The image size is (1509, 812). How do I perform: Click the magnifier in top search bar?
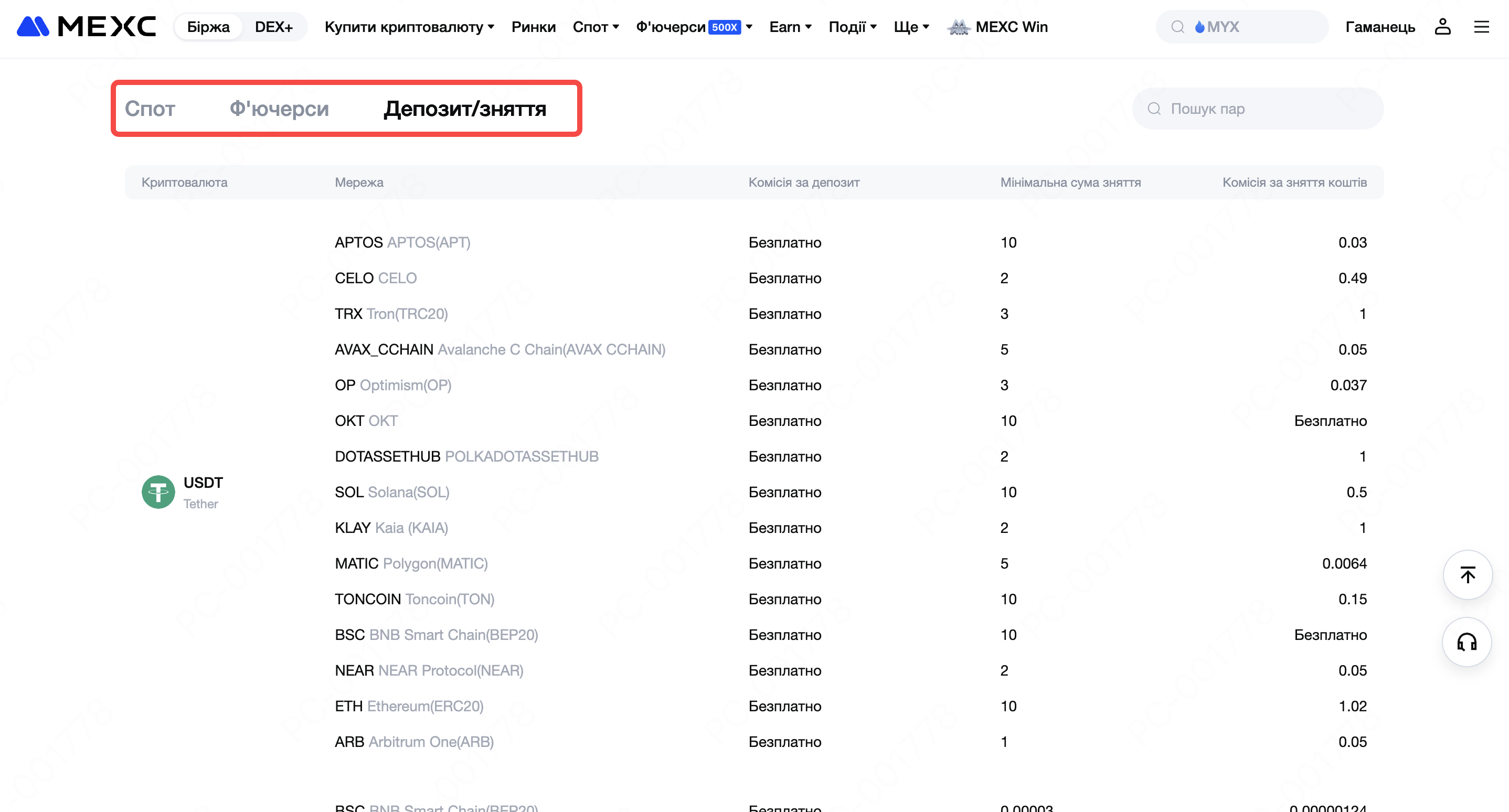click(x=1177, y=27)
